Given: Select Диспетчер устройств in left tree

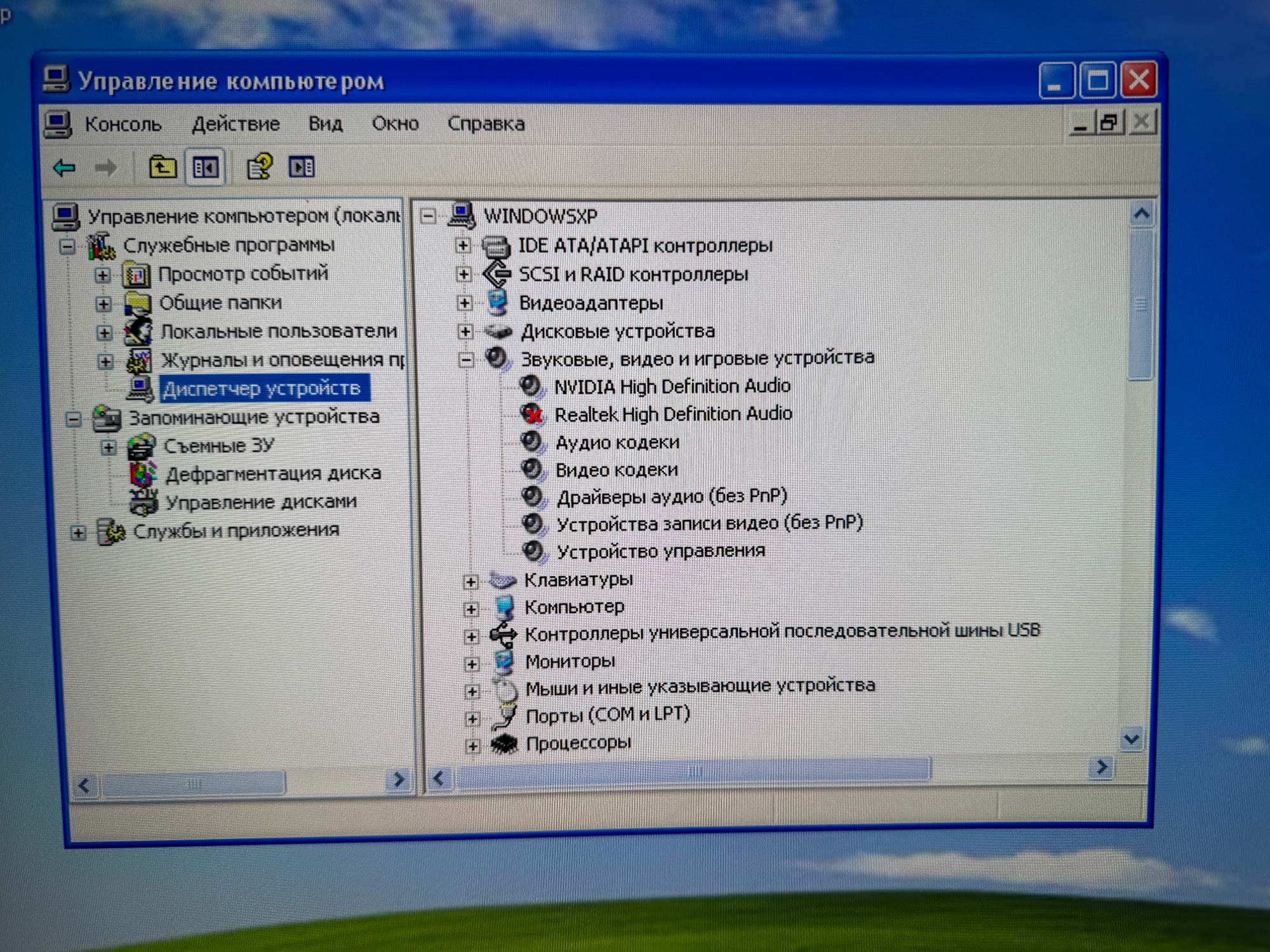Looking at the screenshot, I should click(x=262, y=388).
